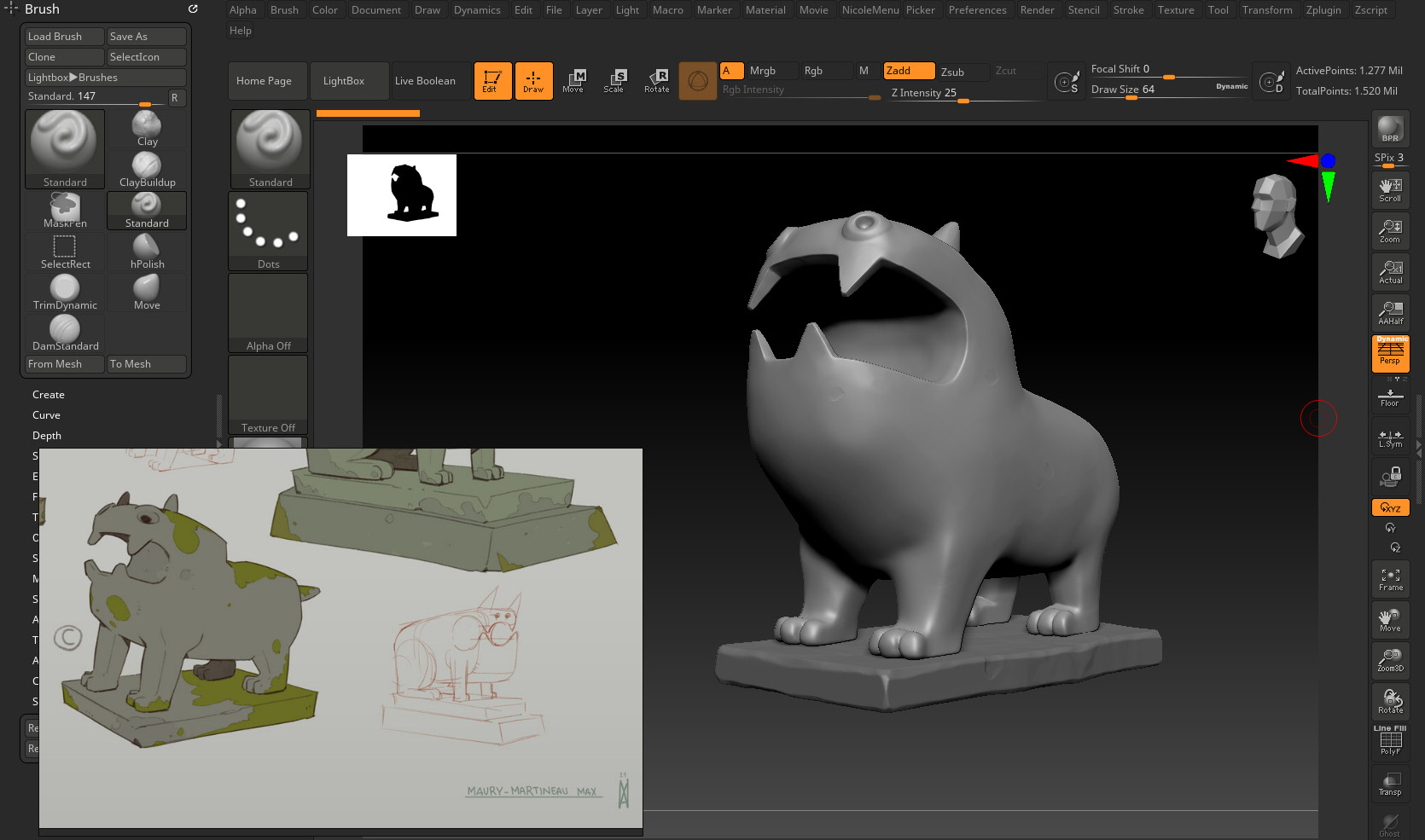Open LightBox from top shelf
1425x840 pixels.
[350, 81]
